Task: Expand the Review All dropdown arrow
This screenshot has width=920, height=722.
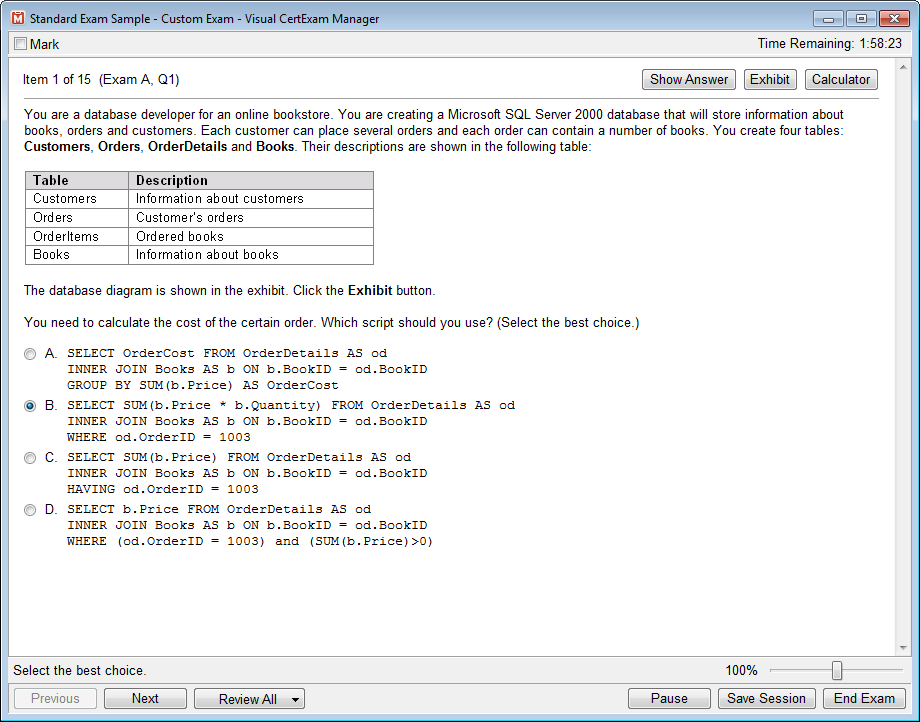Action: (296, 700)
